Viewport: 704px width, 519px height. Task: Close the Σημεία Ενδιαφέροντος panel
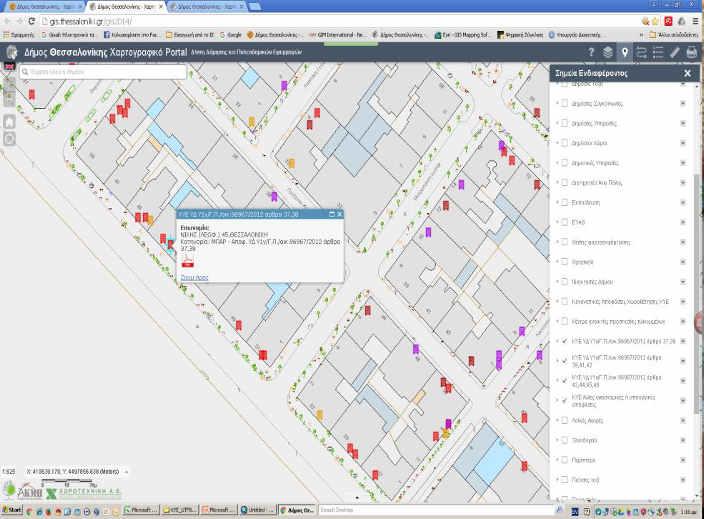pyautogui.click(x=687, y=73)
